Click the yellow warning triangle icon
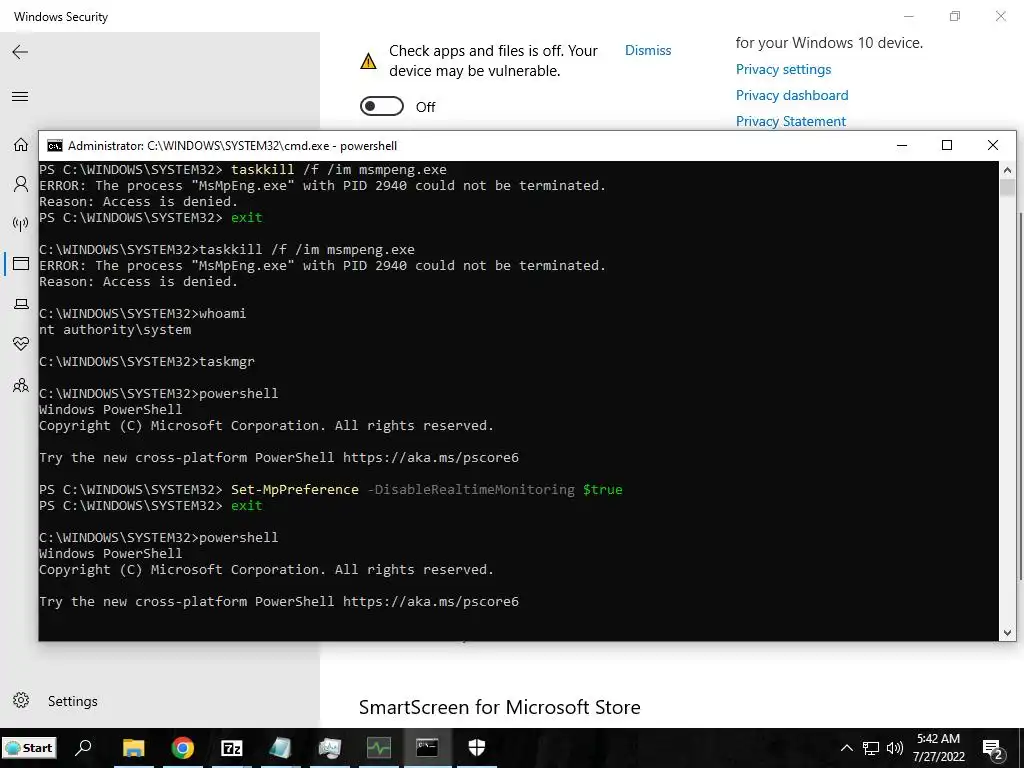 [x=368, y=61]
